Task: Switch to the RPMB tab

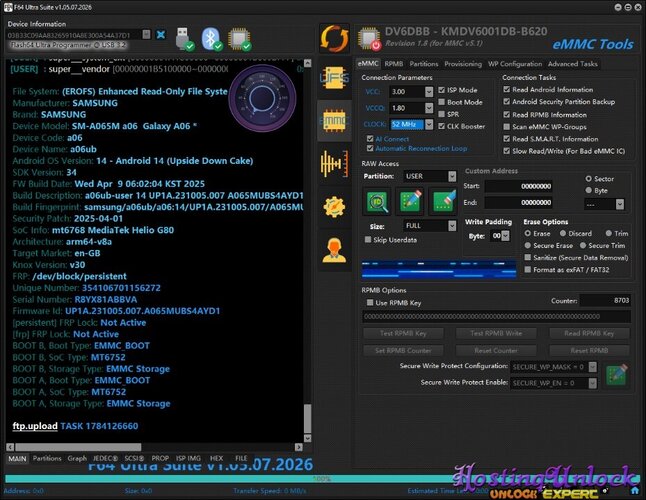Action: 394,64
